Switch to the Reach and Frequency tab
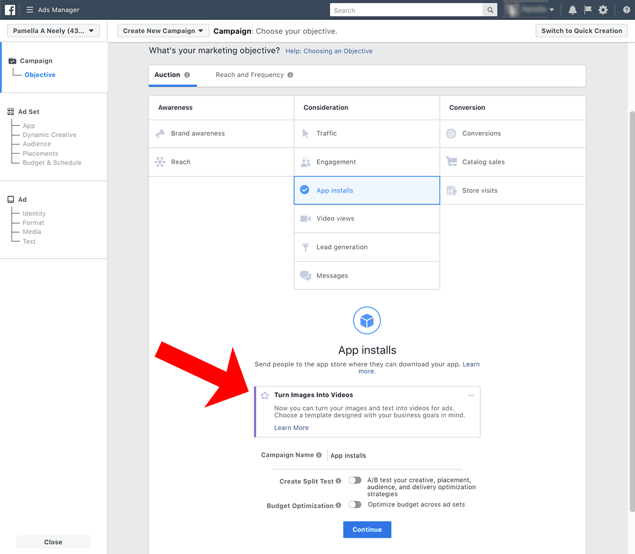The image size is (635, 554). [254, 75]
